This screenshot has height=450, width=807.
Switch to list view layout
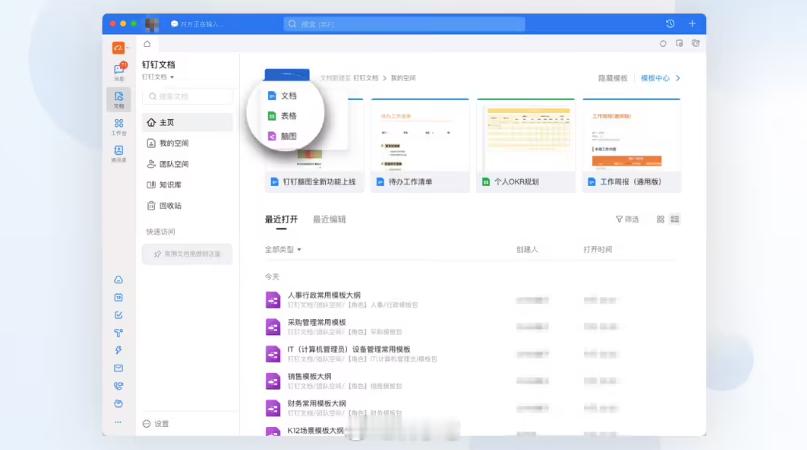(675, 219)
